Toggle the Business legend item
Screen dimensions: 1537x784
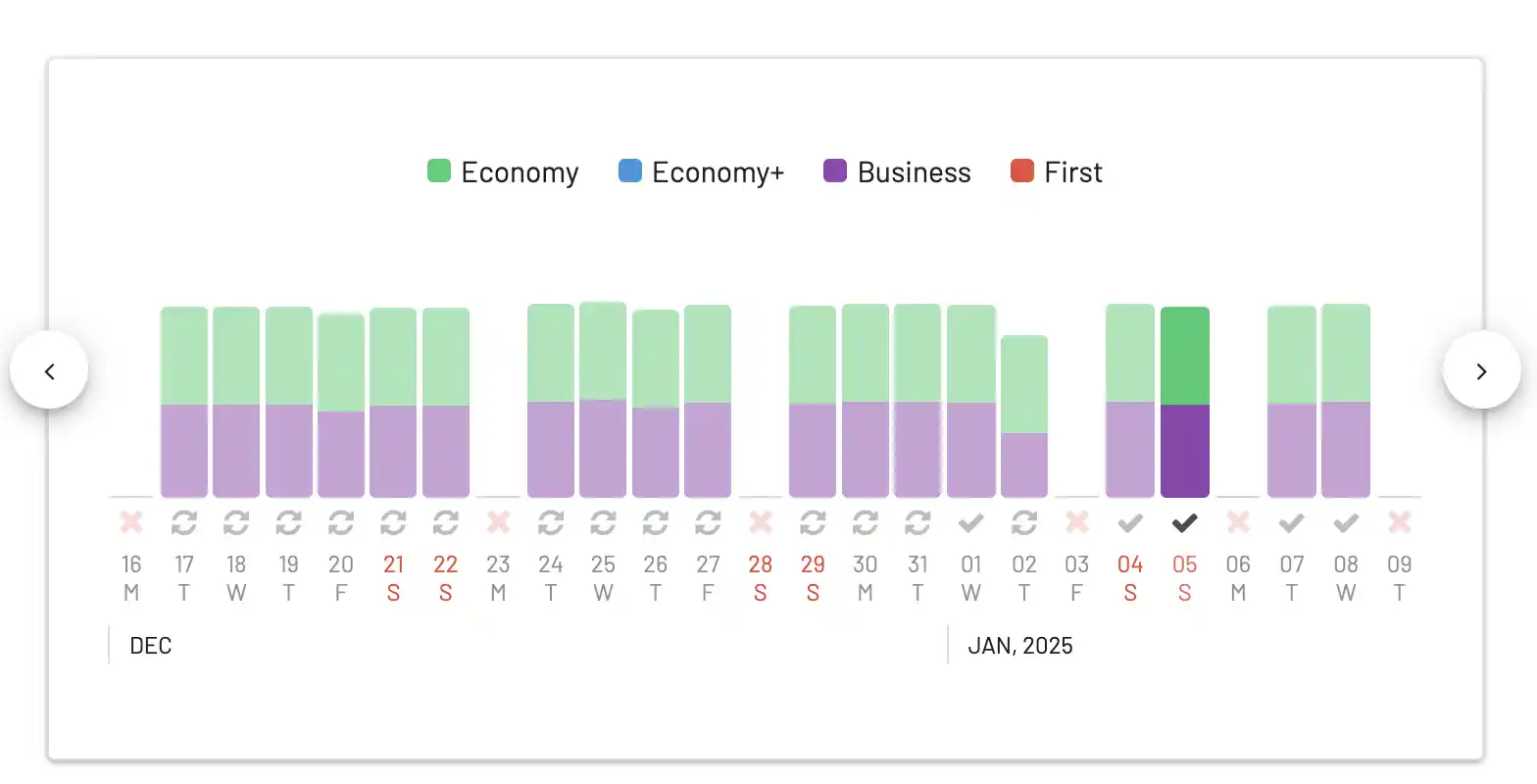pos(897,172)
